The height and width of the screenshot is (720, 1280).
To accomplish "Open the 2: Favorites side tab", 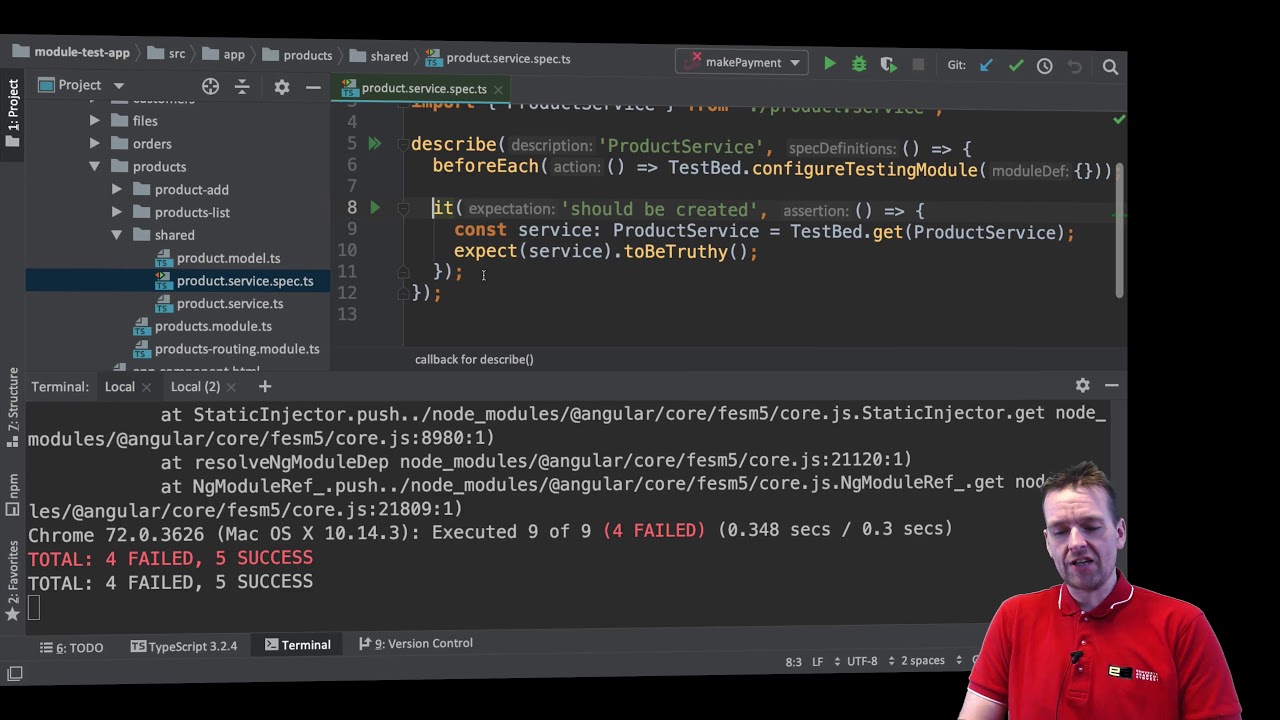I will click(12, 580).
